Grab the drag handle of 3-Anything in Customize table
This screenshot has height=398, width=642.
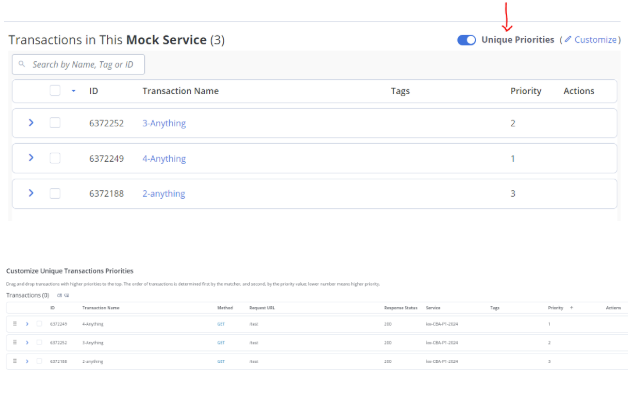coord(15,342)
